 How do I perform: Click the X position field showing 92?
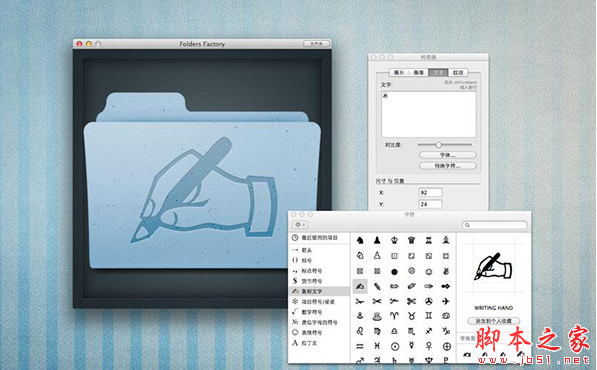click(x=430, y=193)
